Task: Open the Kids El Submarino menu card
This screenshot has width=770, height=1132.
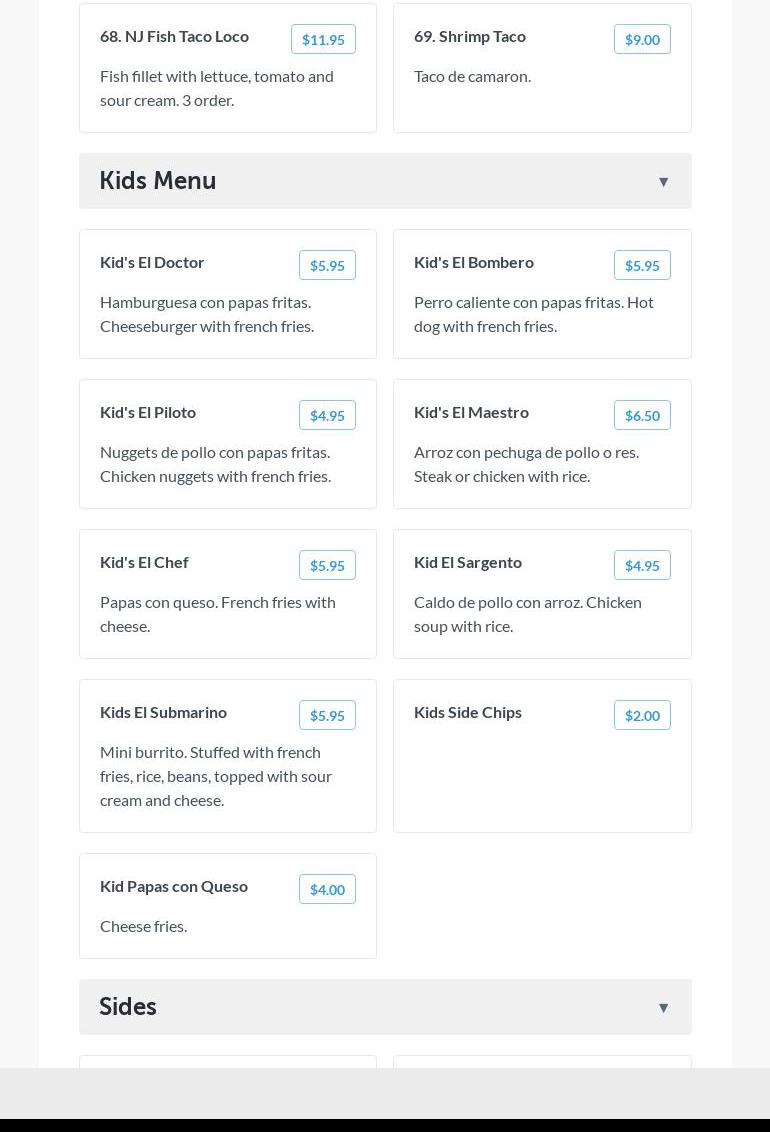Action: (x=228, y=776)
